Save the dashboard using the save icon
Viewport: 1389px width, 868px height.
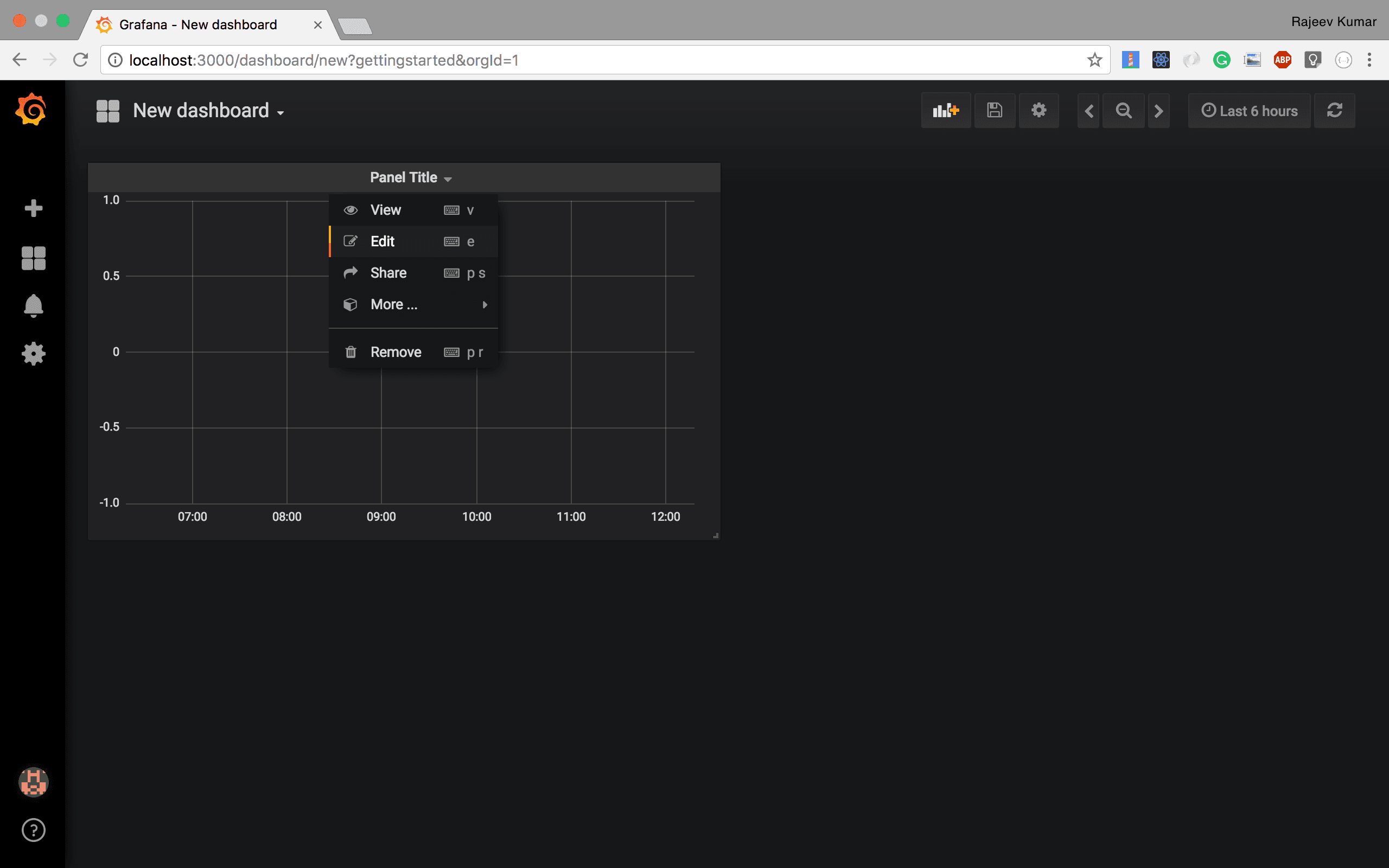[x=995, y=110]
